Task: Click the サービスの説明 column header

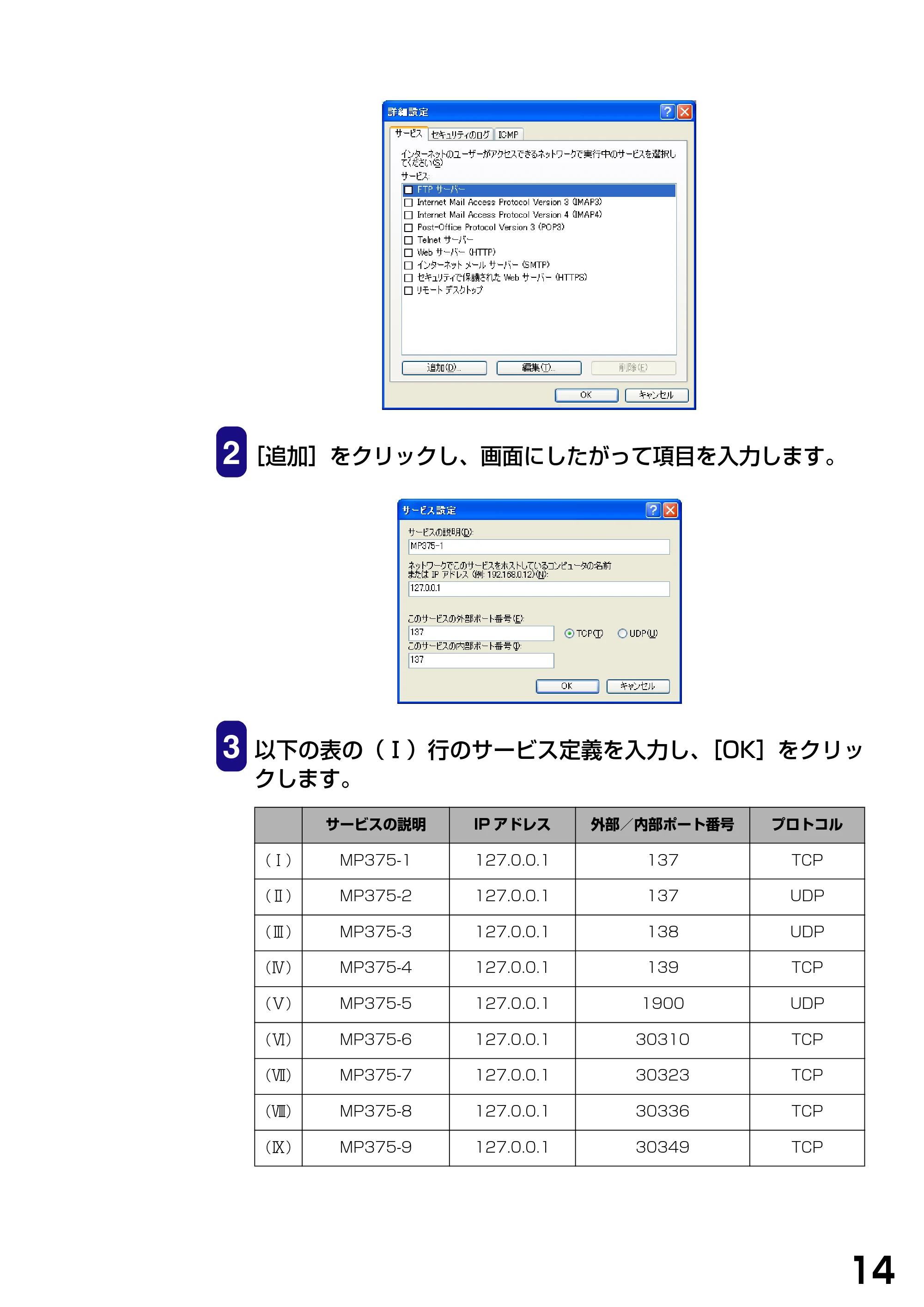Action: [376, 825]
